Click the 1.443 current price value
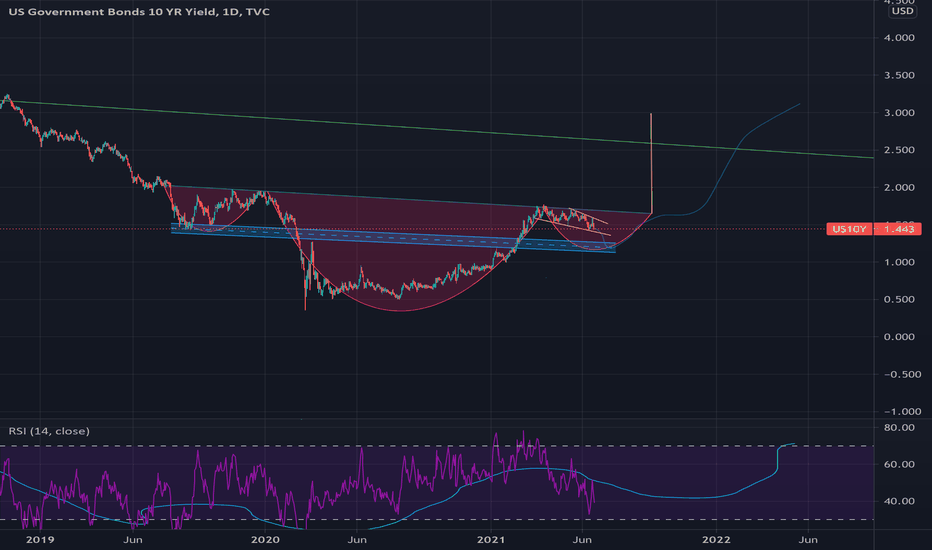Viewport: 932px width, 550px height. [x=898, y=229]
